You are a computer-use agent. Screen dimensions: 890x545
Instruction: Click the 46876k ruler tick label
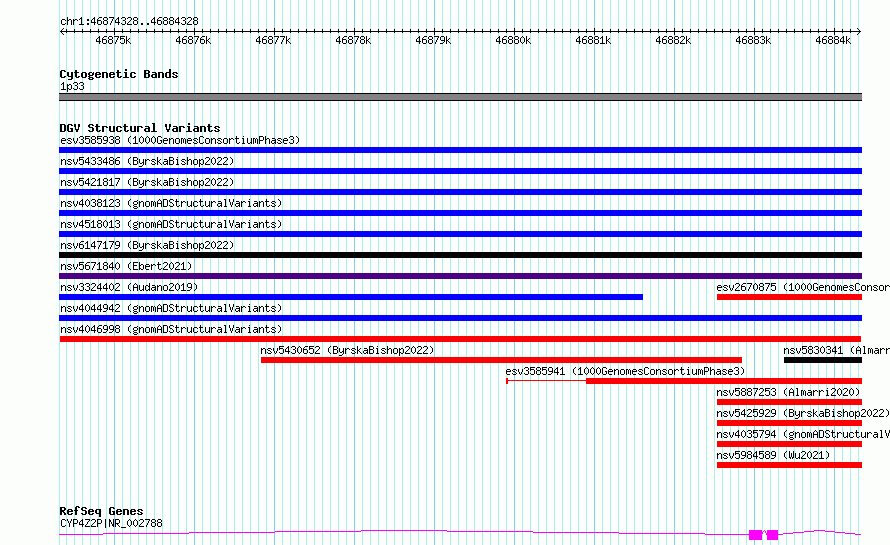[x=193, y=41]
